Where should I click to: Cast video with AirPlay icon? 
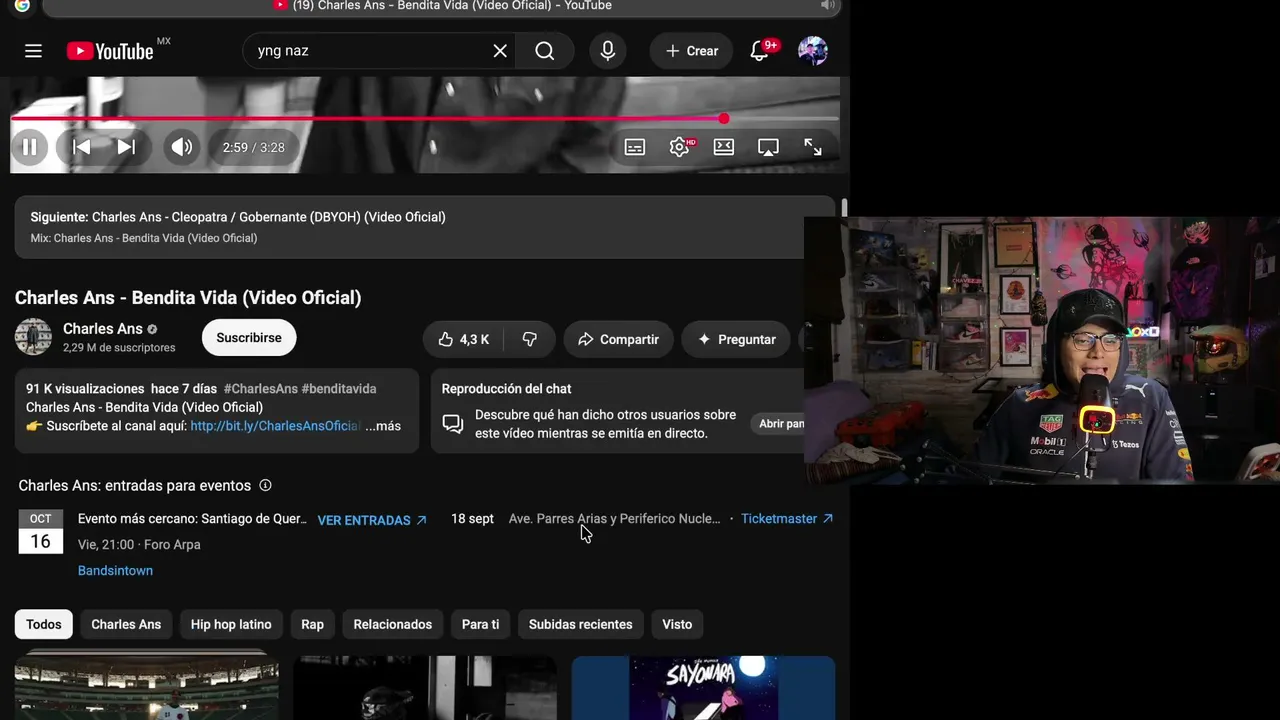click(768, 147)
